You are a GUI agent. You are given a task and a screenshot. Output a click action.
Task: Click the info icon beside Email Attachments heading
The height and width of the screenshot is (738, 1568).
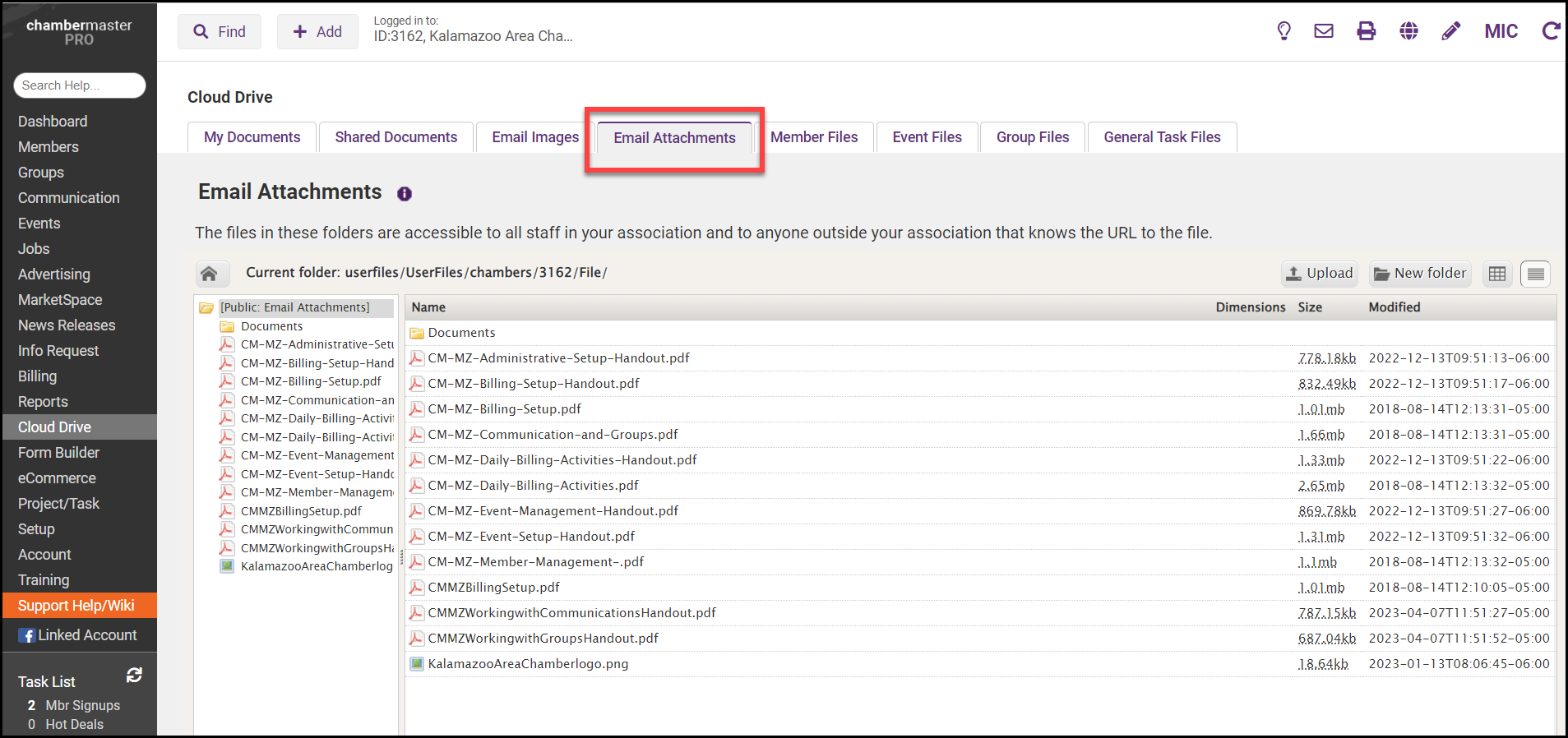coord(405,194)
